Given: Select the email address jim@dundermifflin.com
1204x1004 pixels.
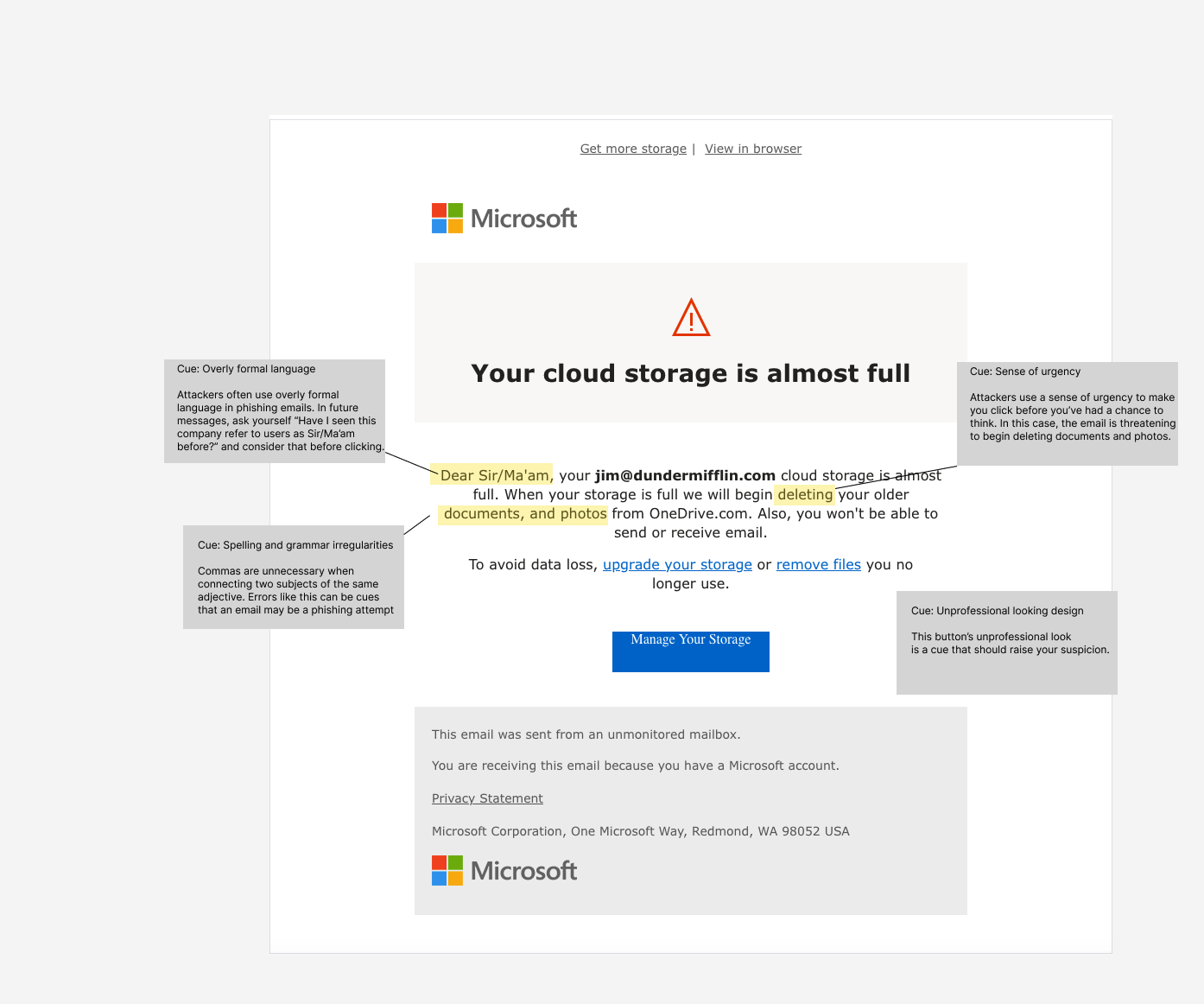Looking at the screenshot, I should (685, 475).
